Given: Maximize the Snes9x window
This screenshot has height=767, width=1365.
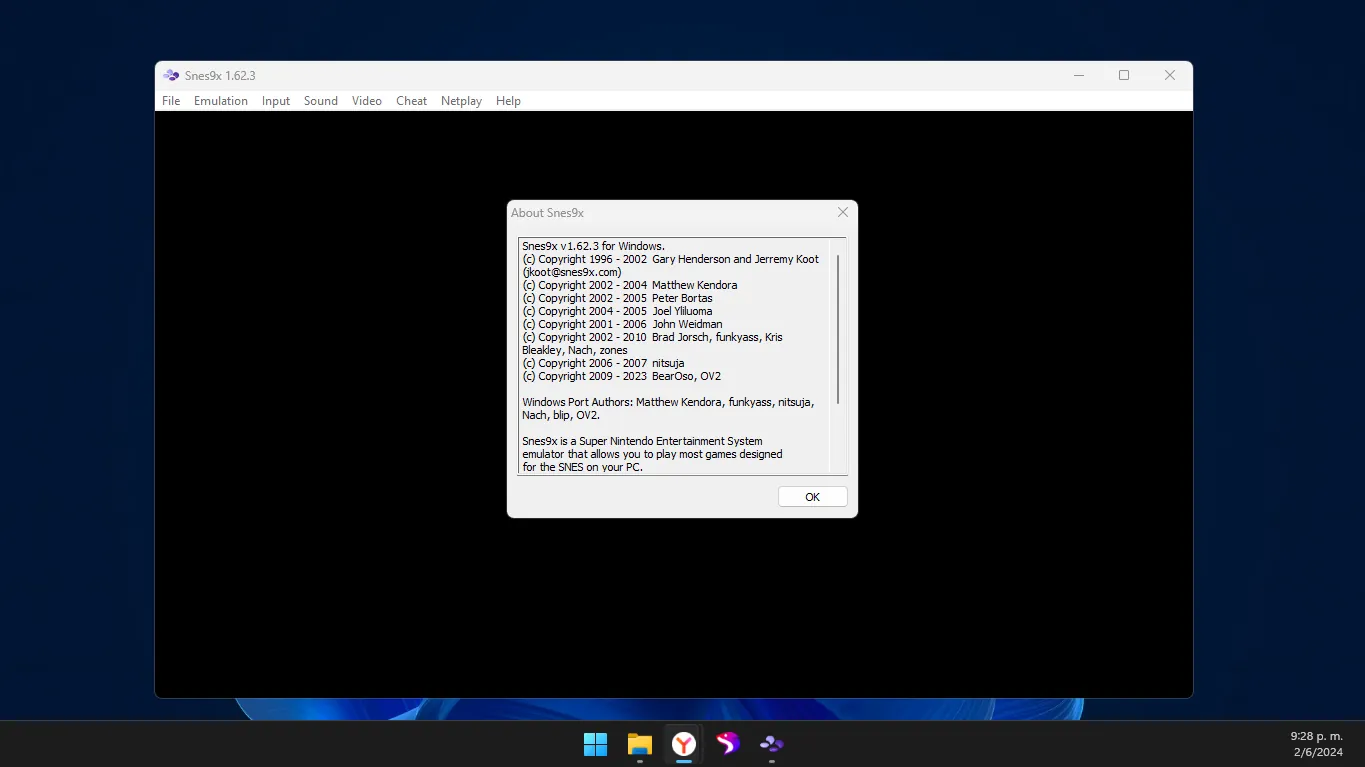Looking at the screenshot, I should click(x=1124, y=75).
